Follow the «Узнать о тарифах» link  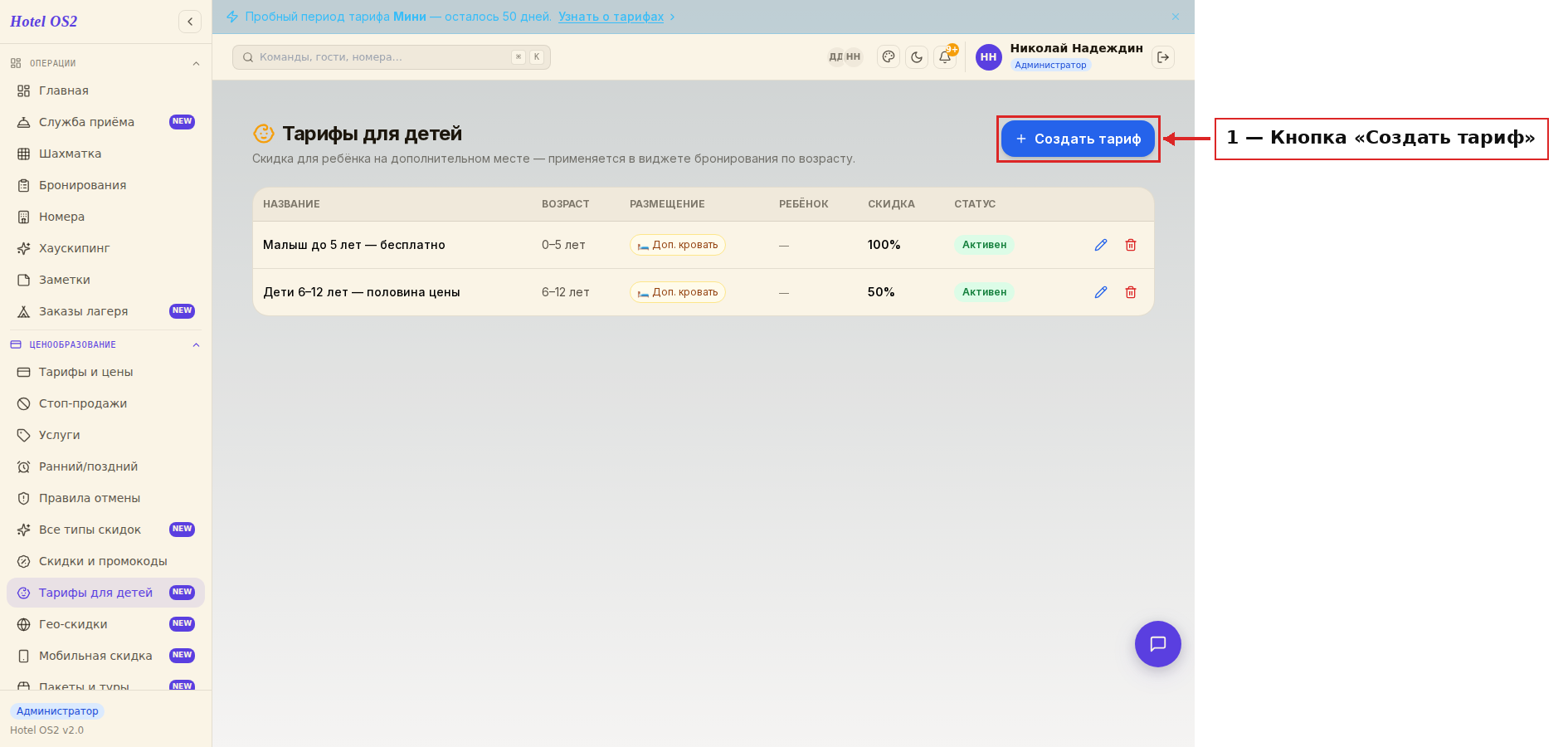tap(611, 17)
